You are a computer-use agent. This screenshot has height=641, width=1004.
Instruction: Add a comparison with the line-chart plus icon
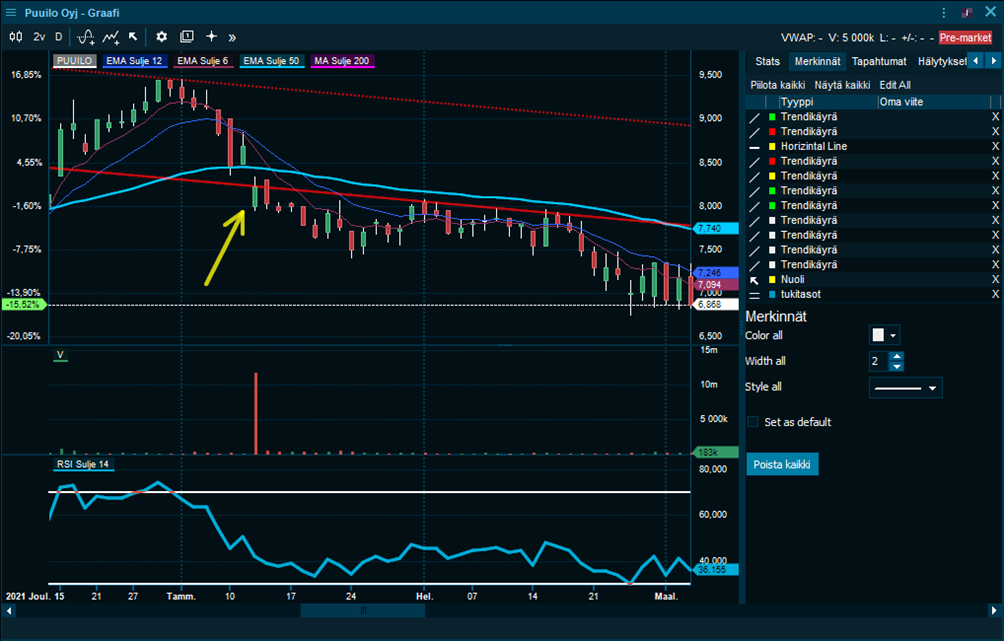click(x=111, y=37)
